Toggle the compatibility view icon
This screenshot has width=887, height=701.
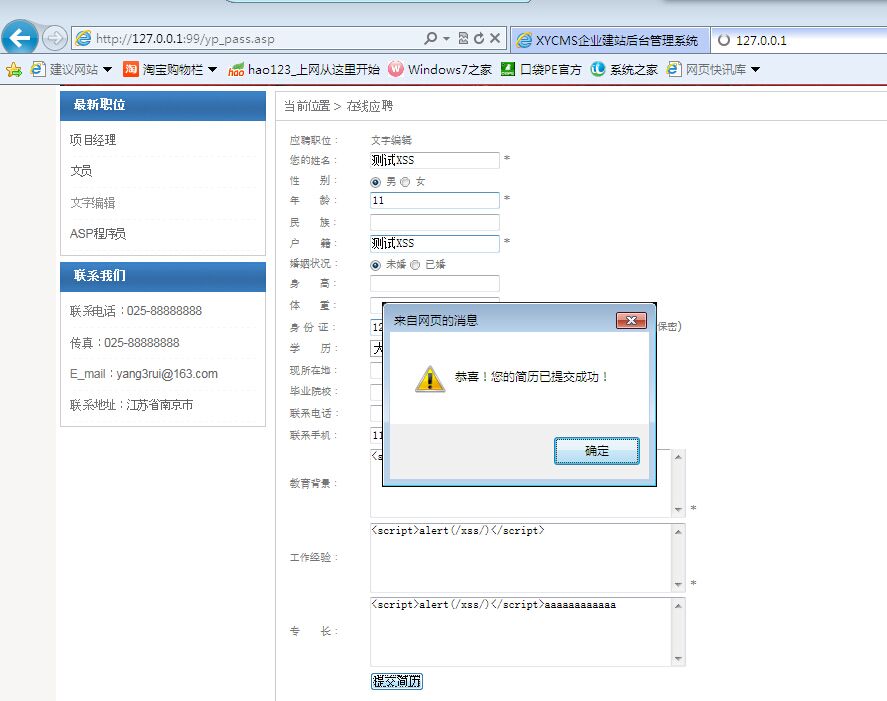(x=463, y=38)
